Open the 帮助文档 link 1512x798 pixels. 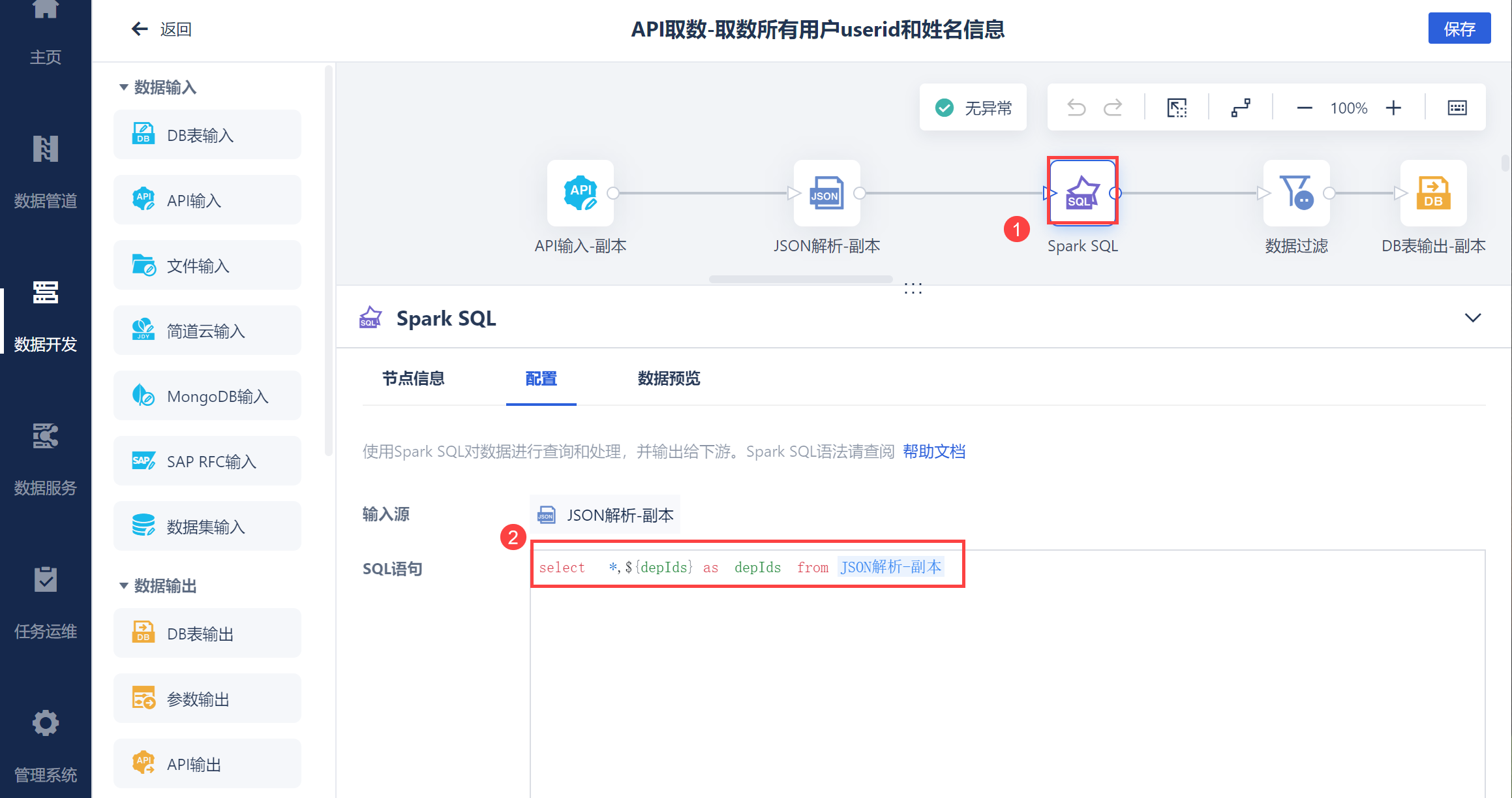pyautogui.click(x=933, y=452)
